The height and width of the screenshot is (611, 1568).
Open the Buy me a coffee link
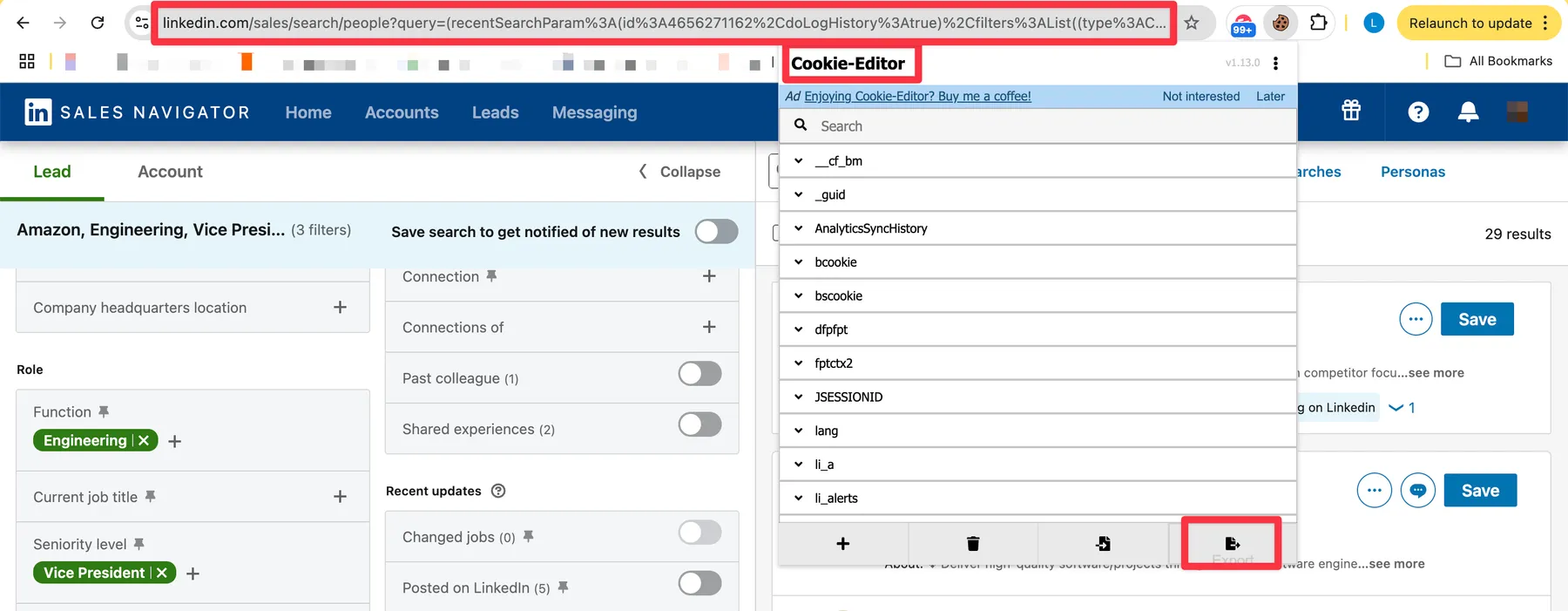coord(917,96)
